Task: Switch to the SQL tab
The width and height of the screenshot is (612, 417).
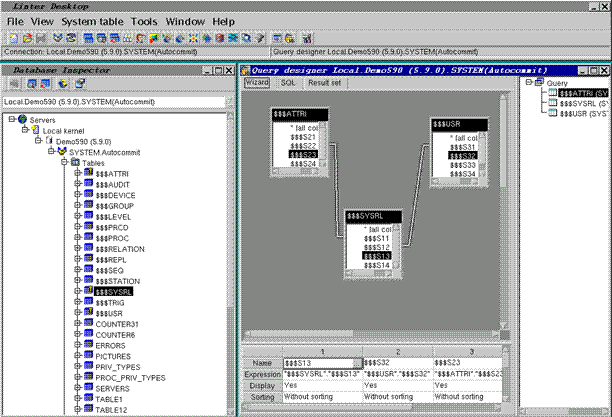Action: (288, 83)
